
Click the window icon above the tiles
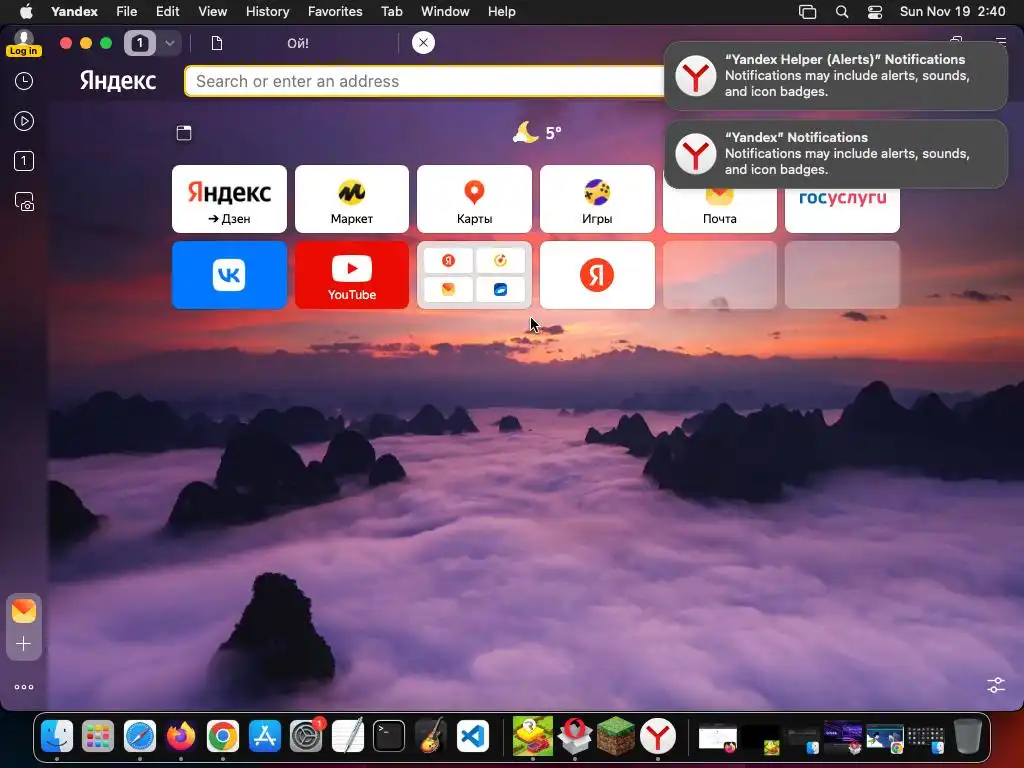184,133
